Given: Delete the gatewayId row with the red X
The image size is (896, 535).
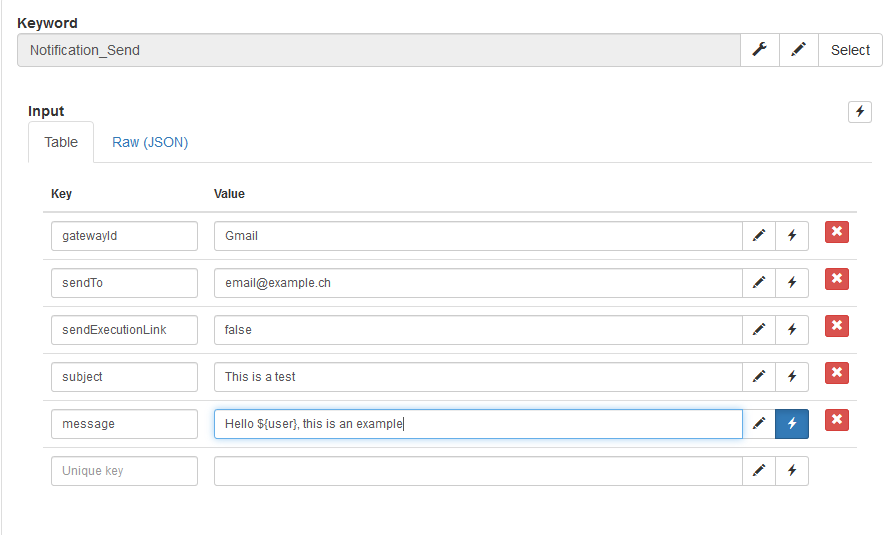Looking at the screenshot, I should [837, 232].
